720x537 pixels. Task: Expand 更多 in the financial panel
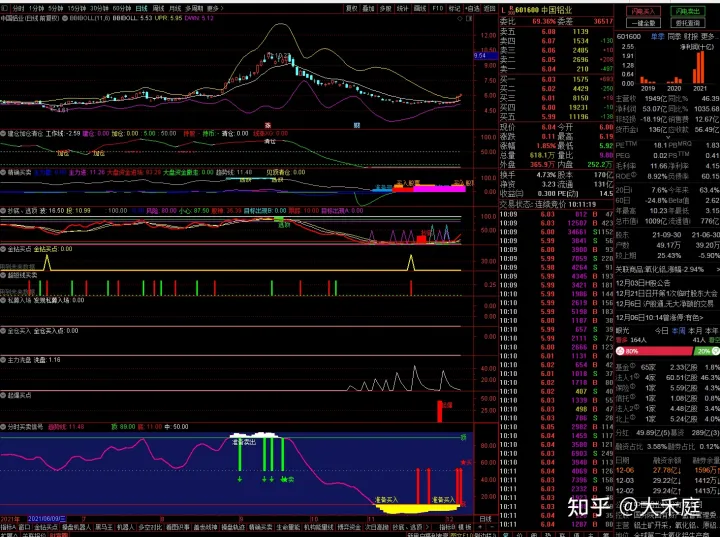708,37
